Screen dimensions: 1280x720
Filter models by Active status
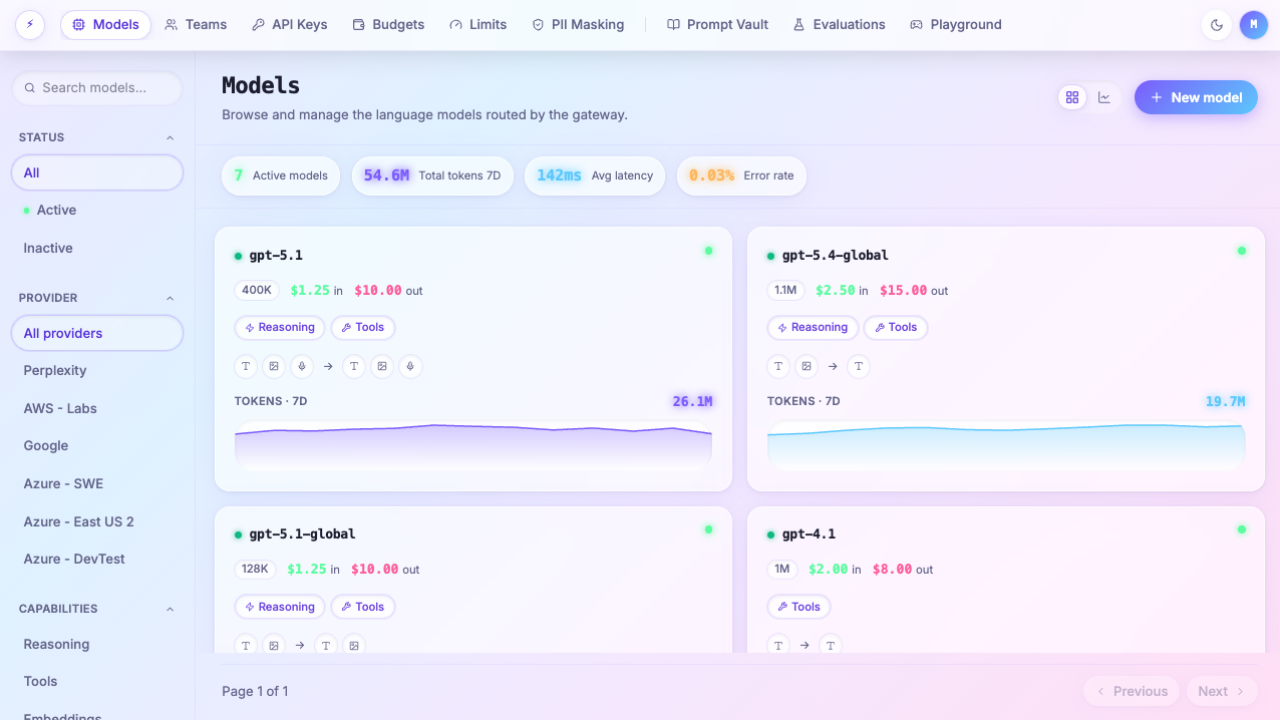coord(97,210)
